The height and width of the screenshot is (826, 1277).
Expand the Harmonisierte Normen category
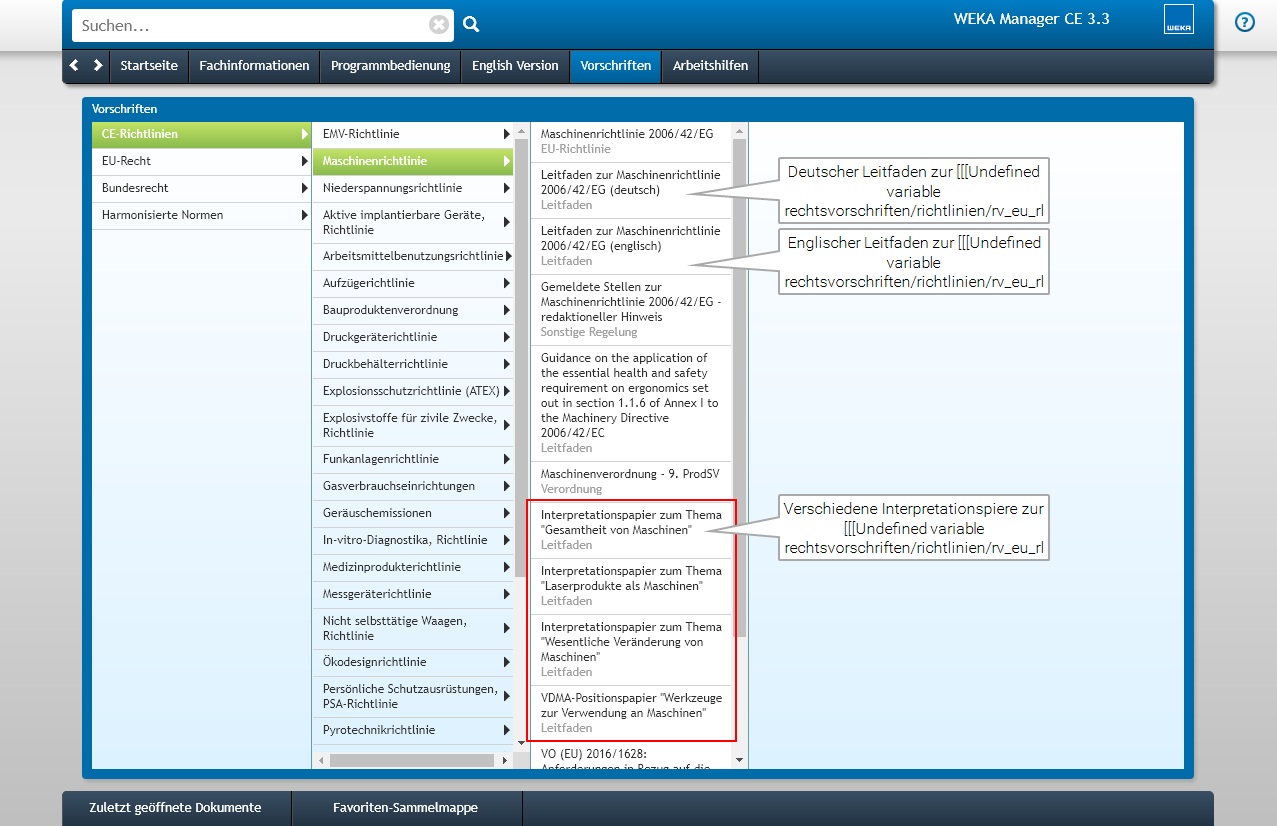coord(201,215)
